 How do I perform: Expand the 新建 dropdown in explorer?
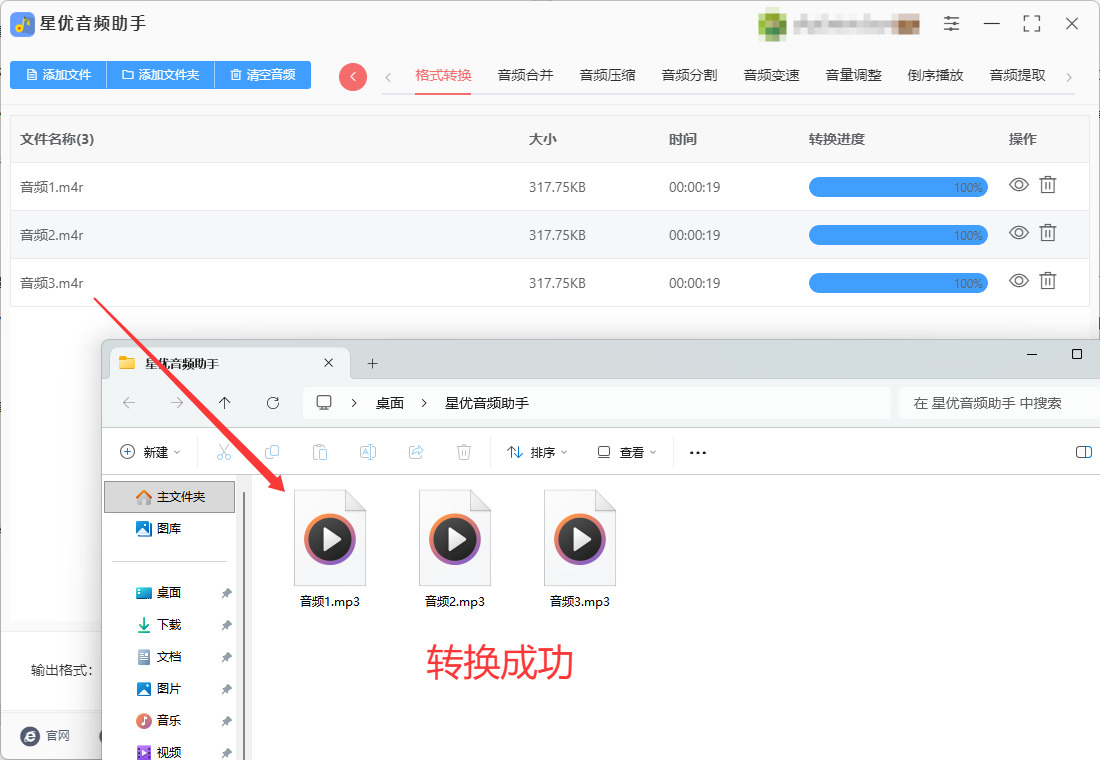(151, 452)
